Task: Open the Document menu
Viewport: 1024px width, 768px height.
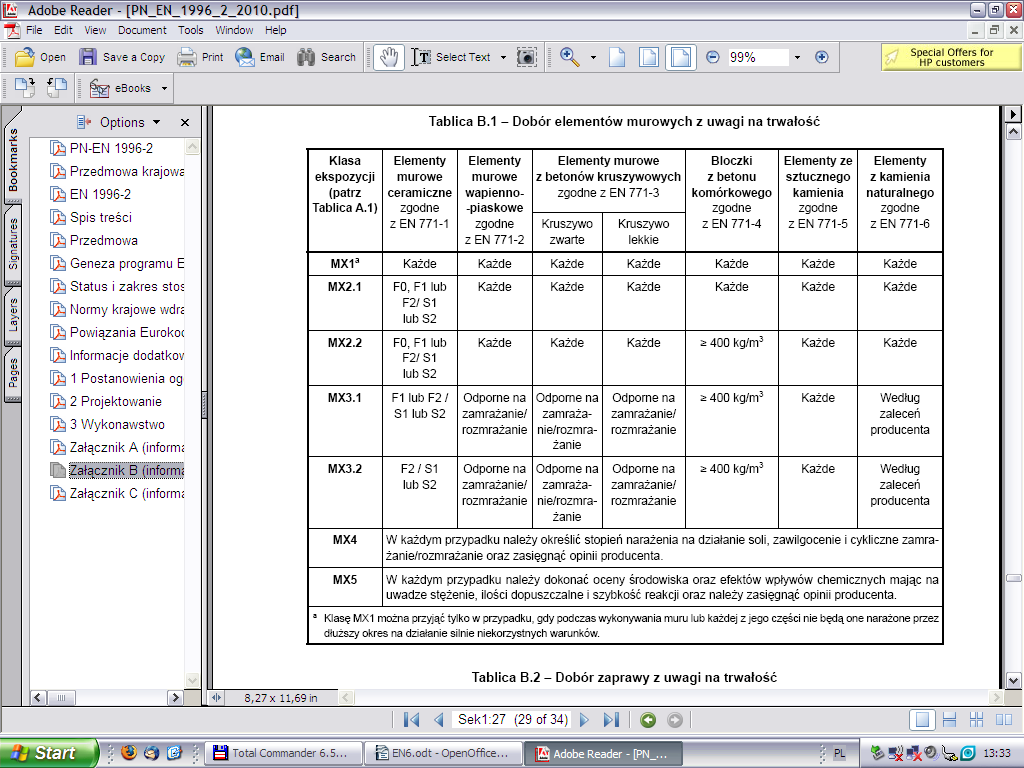Action: [x=142, y=30]
